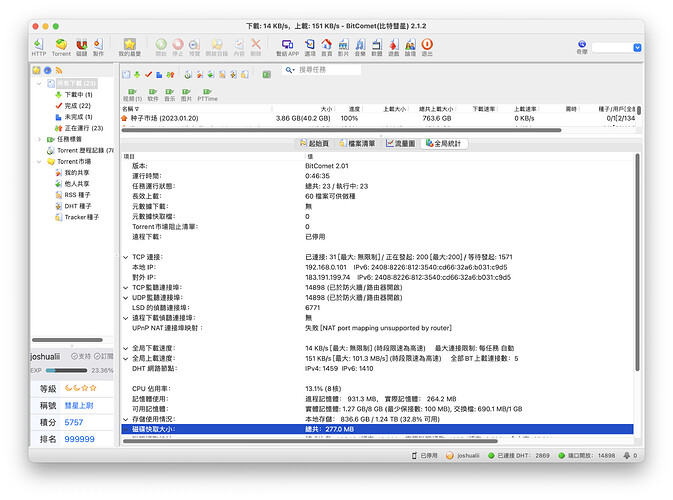Collapse the 所有下載 (23) tree node
The height and width of the screenshot is (500, 673).
pyautogui.click(x=39, y=83)
